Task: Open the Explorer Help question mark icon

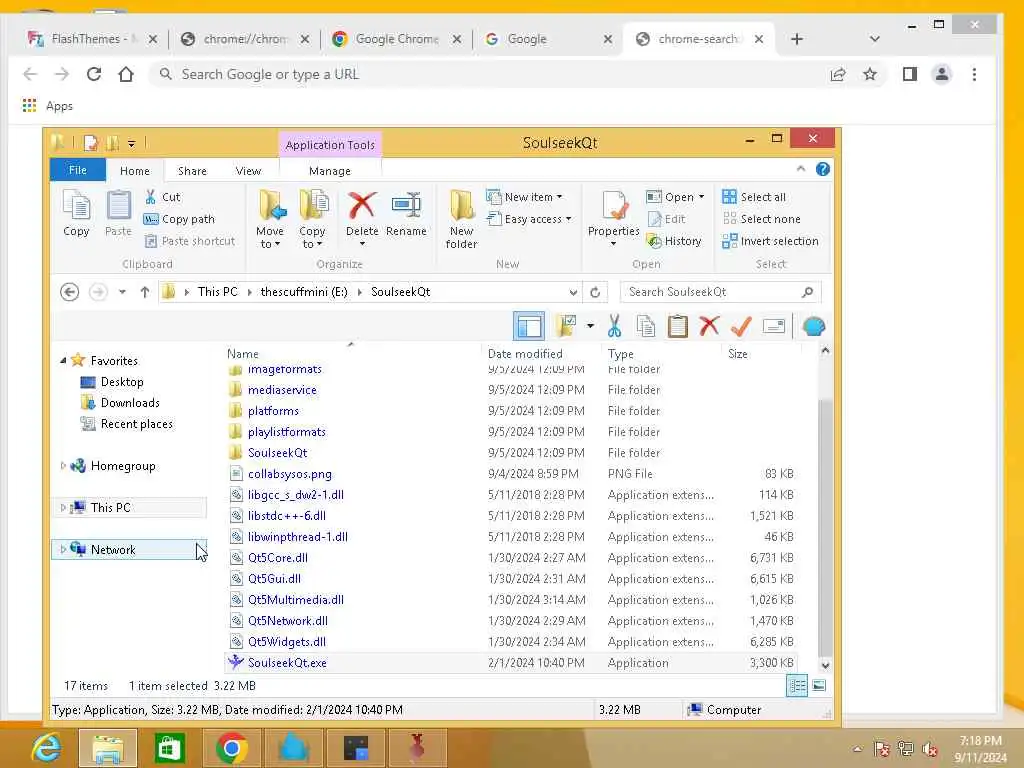Action: coord(823,169)
